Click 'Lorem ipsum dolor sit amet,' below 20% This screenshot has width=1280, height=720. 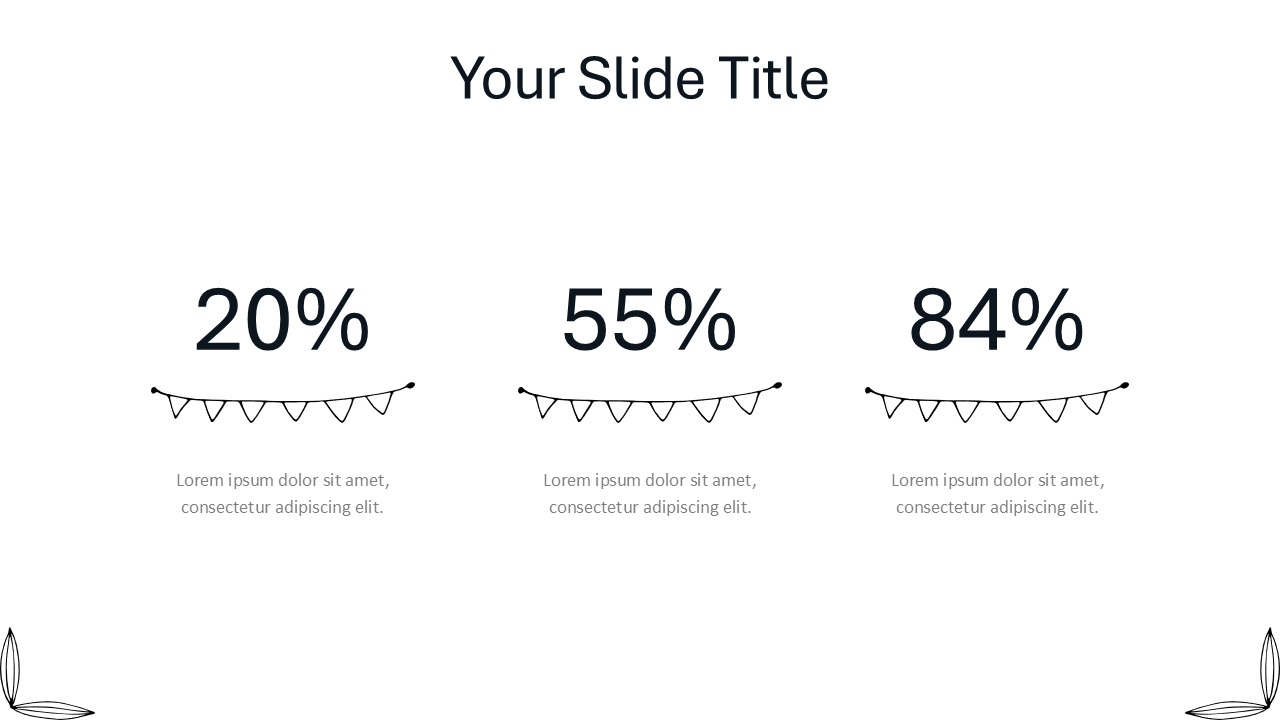tap(283, 480)
